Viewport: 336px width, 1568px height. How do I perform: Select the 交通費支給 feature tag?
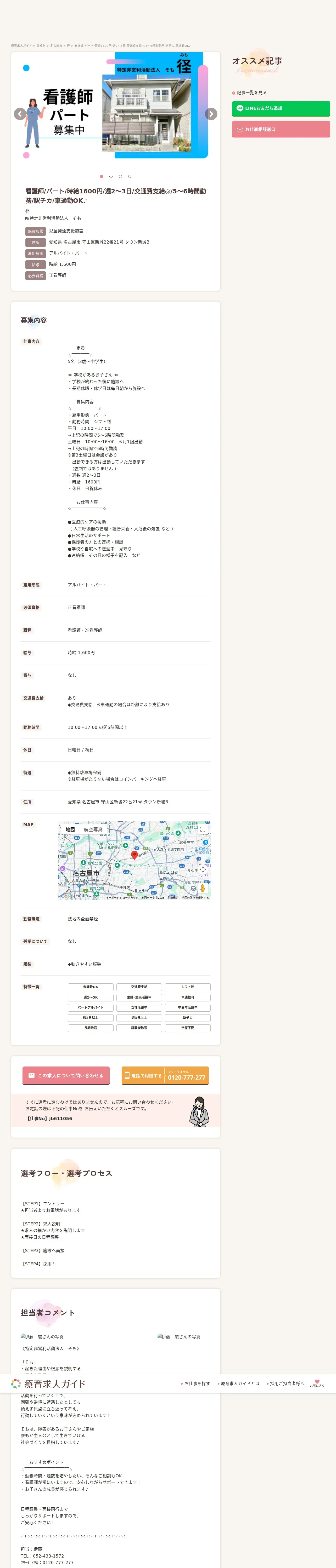tap(139, 987)
